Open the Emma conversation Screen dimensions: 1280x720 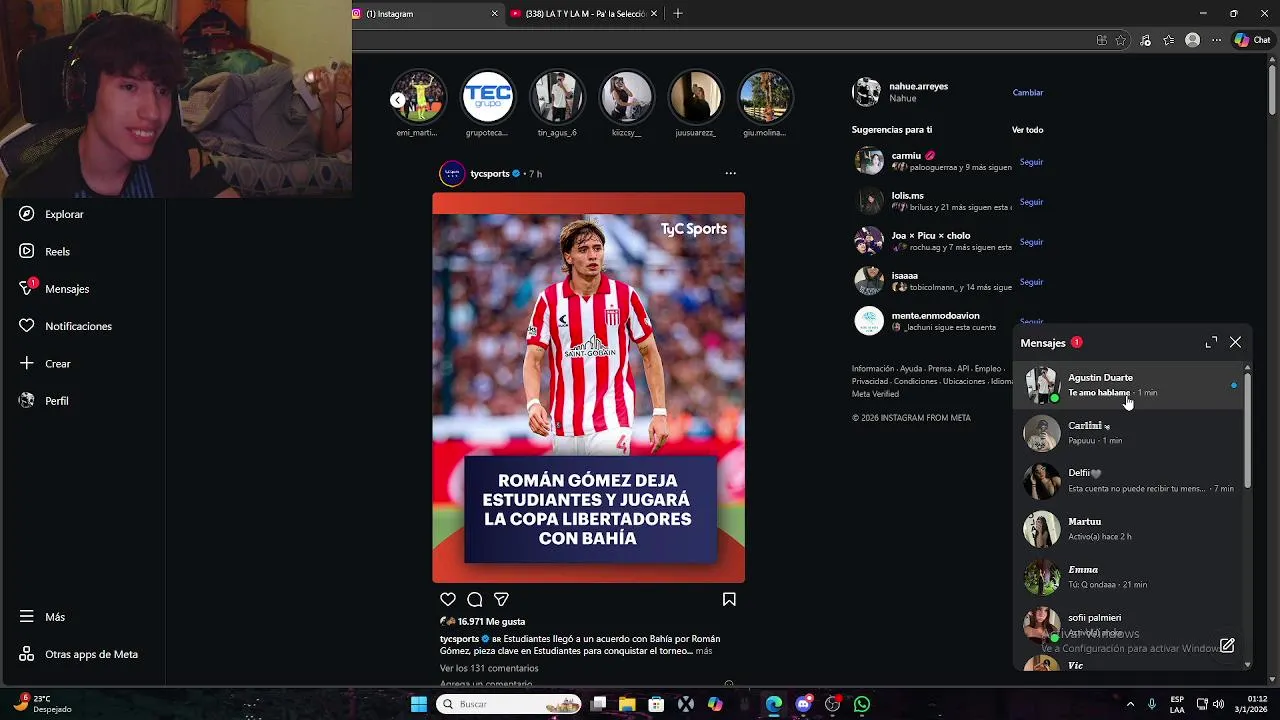1130,577
